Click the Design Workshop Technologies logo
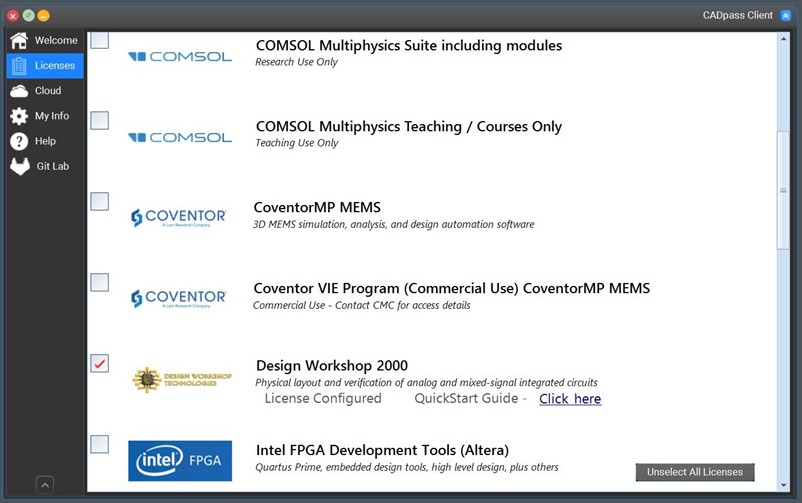802x503 pixels. click(x=182, y=380)
